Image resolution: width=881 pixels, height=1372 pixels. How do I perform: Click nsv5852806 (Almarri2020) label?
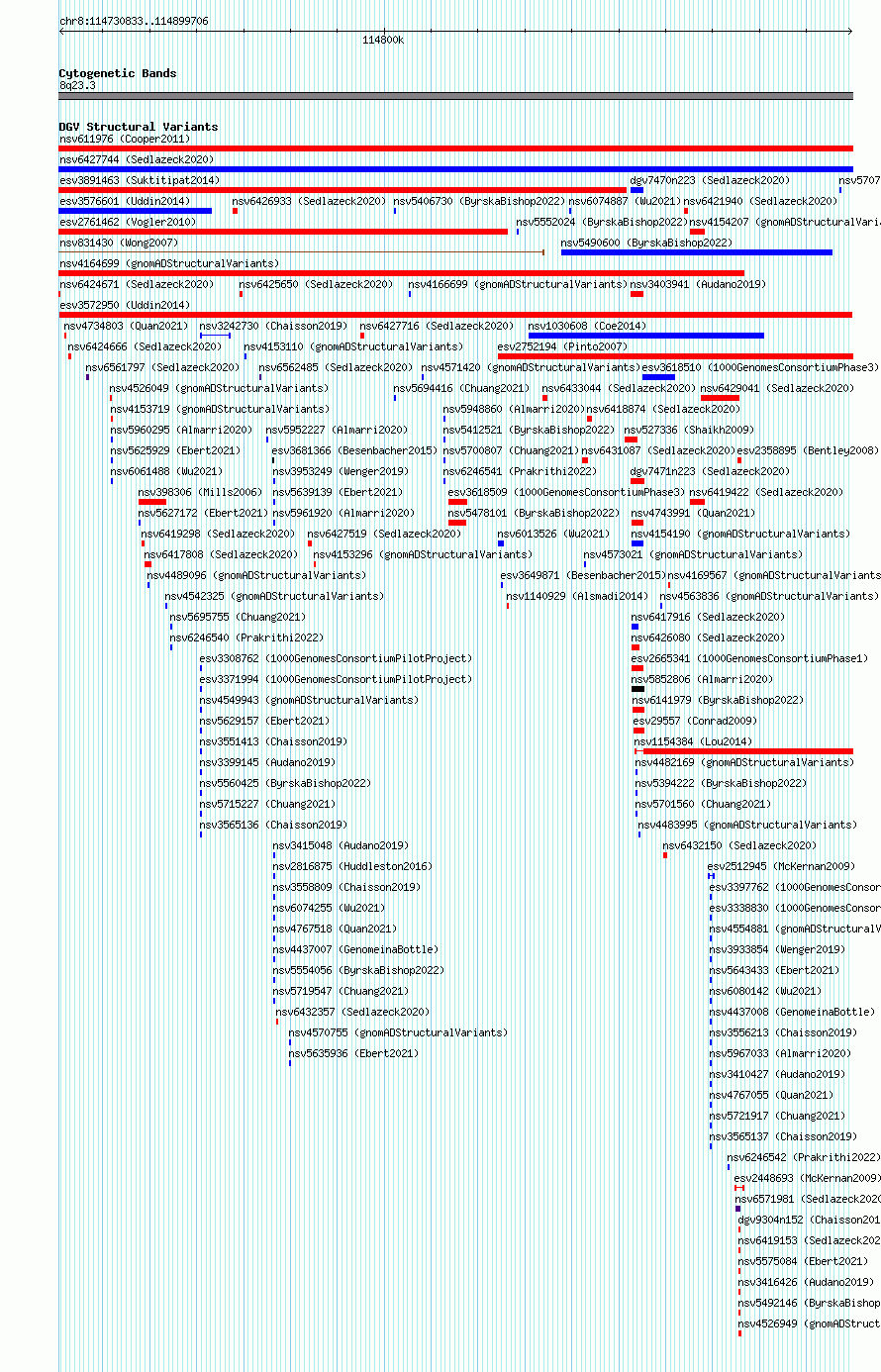click(x=704, y=679)
